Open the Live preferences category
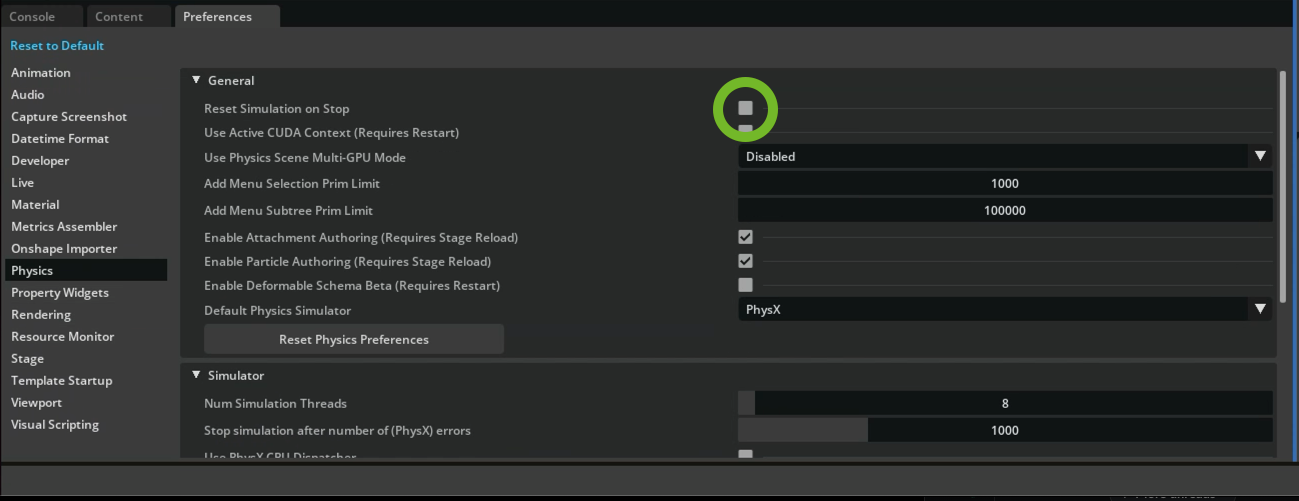This screenshot has width=1299, height=501. pyautogui.click(x=23, y=183)
